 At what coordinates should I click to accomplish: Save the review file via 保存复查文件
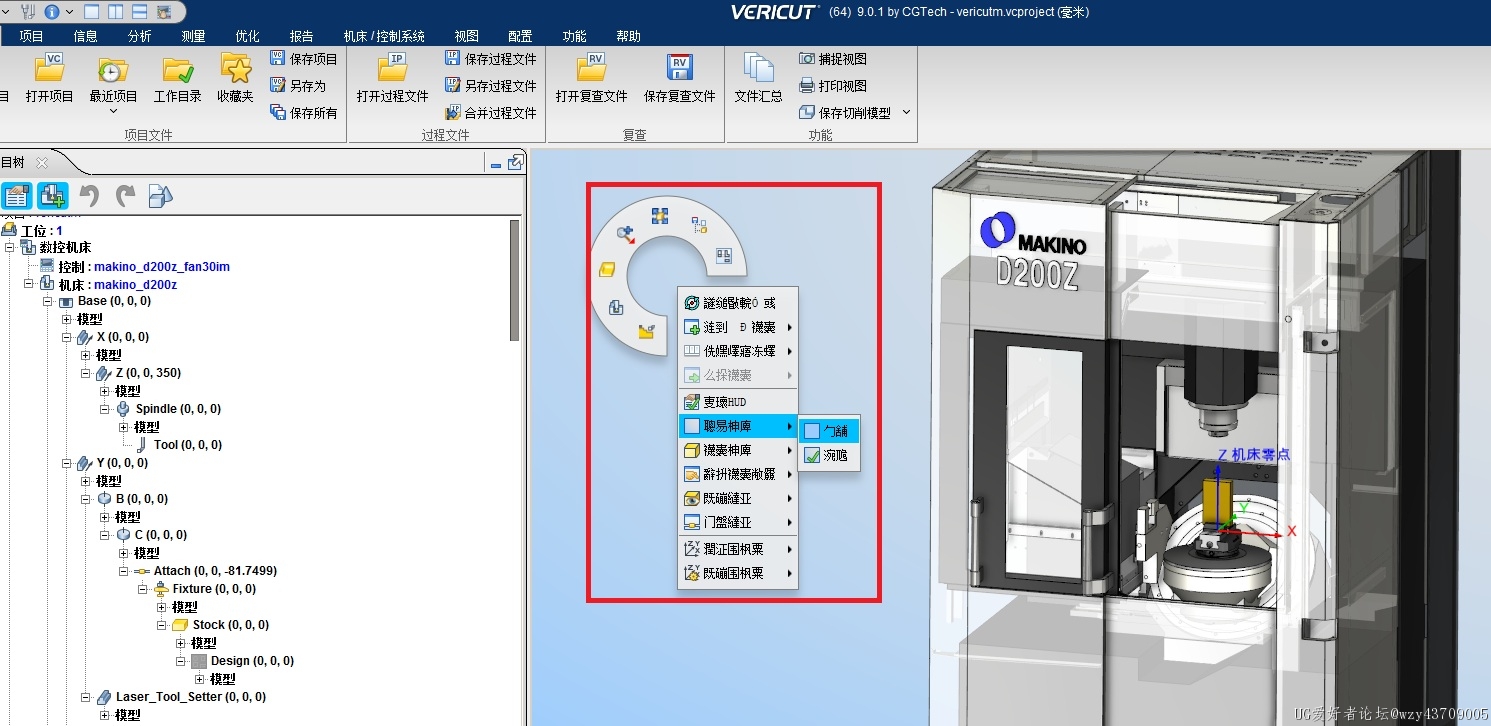680,79
